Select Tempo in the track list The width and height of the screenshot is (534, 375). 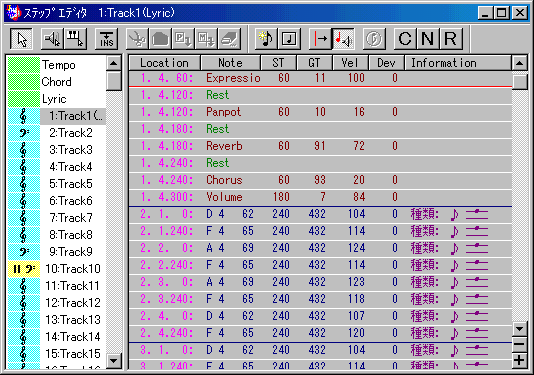tap(58, 65)
